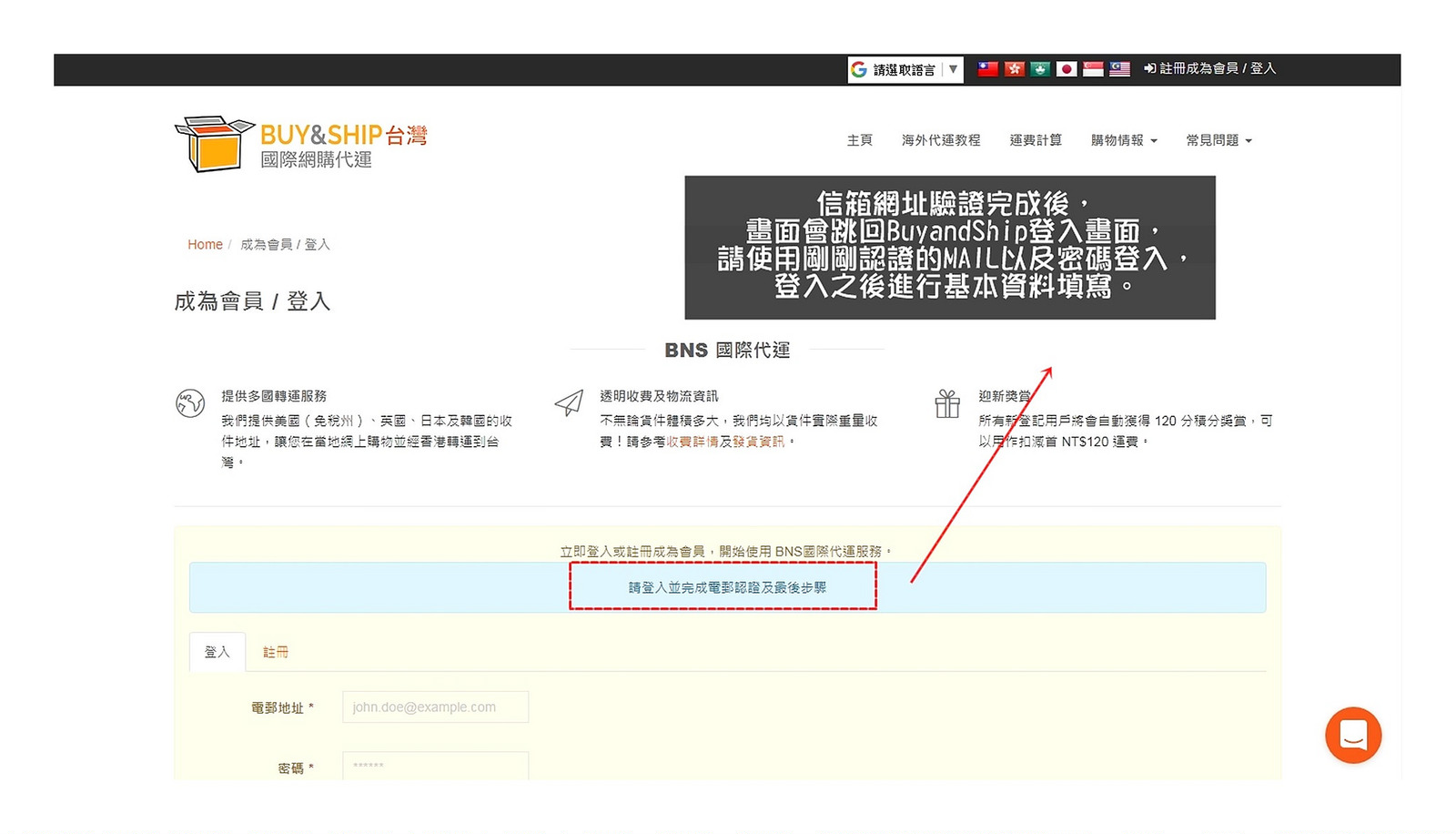This screenshot has width=1456, height=834.
Task: Open the orange chat widget
Action: pyautogui.click(x=1352, y=735)
